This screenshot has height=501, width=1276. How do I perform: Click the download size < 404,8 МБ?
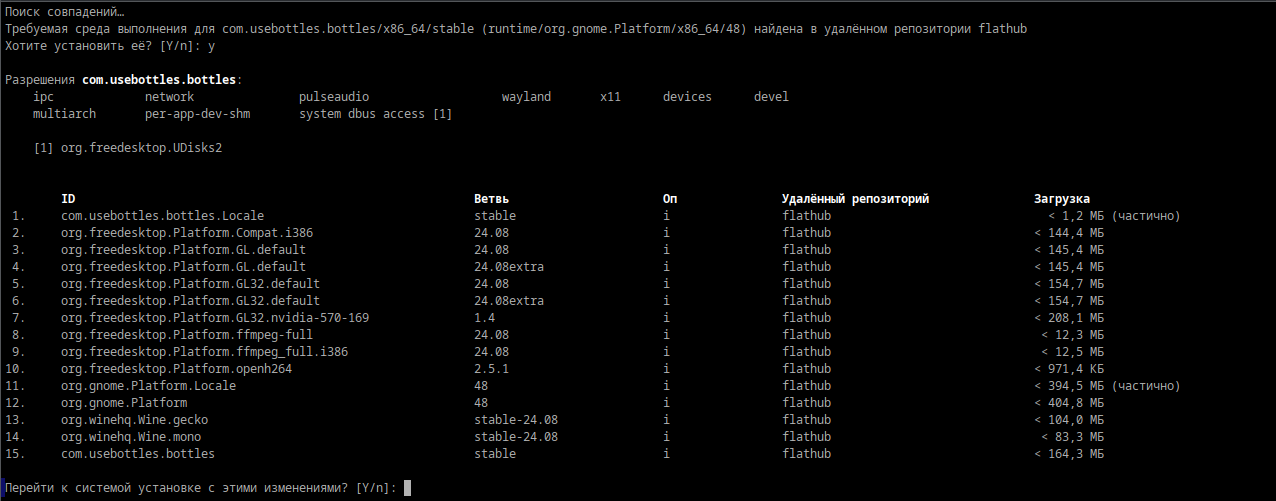[x=1069, y=402]
